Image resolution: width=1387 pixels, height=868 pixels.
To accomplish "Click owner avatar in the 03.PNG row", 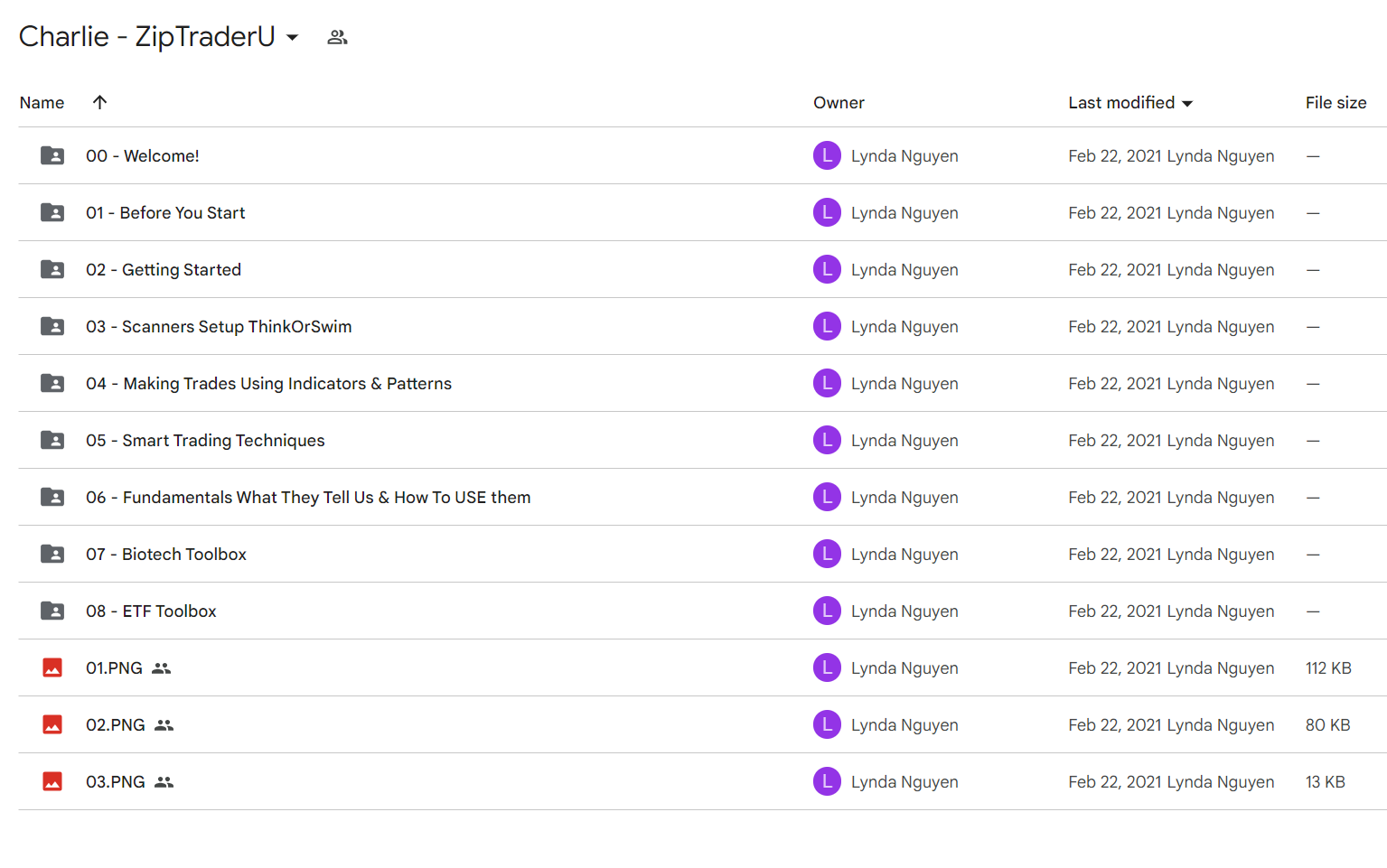I will [x=827, y=781].
